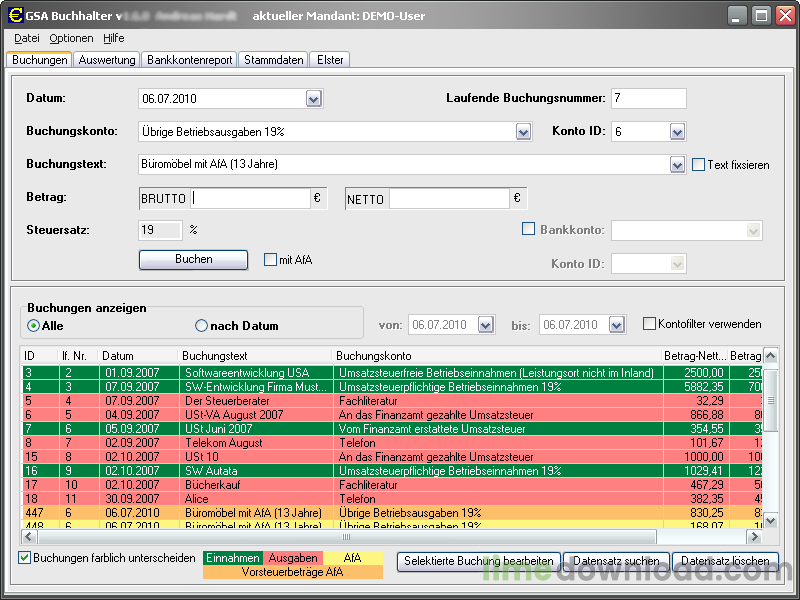The image size is (800, 600).
Task: Click into the BRUTTO amount field
Action: pos(250,198)
